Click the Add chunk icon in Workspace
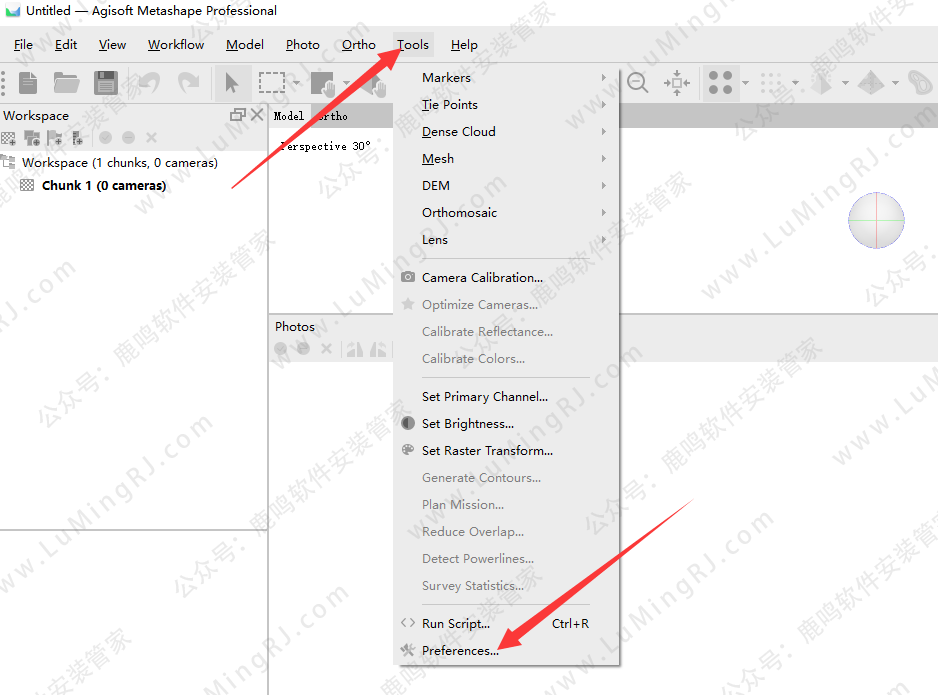The height and width of the screenshot is (695, 938). click(x=9, y=138)
